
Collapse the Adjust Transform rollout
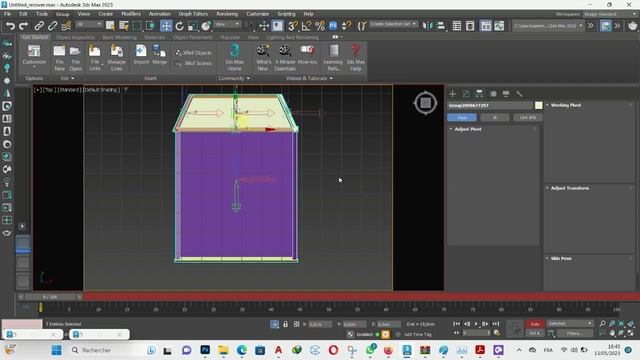click(570, 188)
